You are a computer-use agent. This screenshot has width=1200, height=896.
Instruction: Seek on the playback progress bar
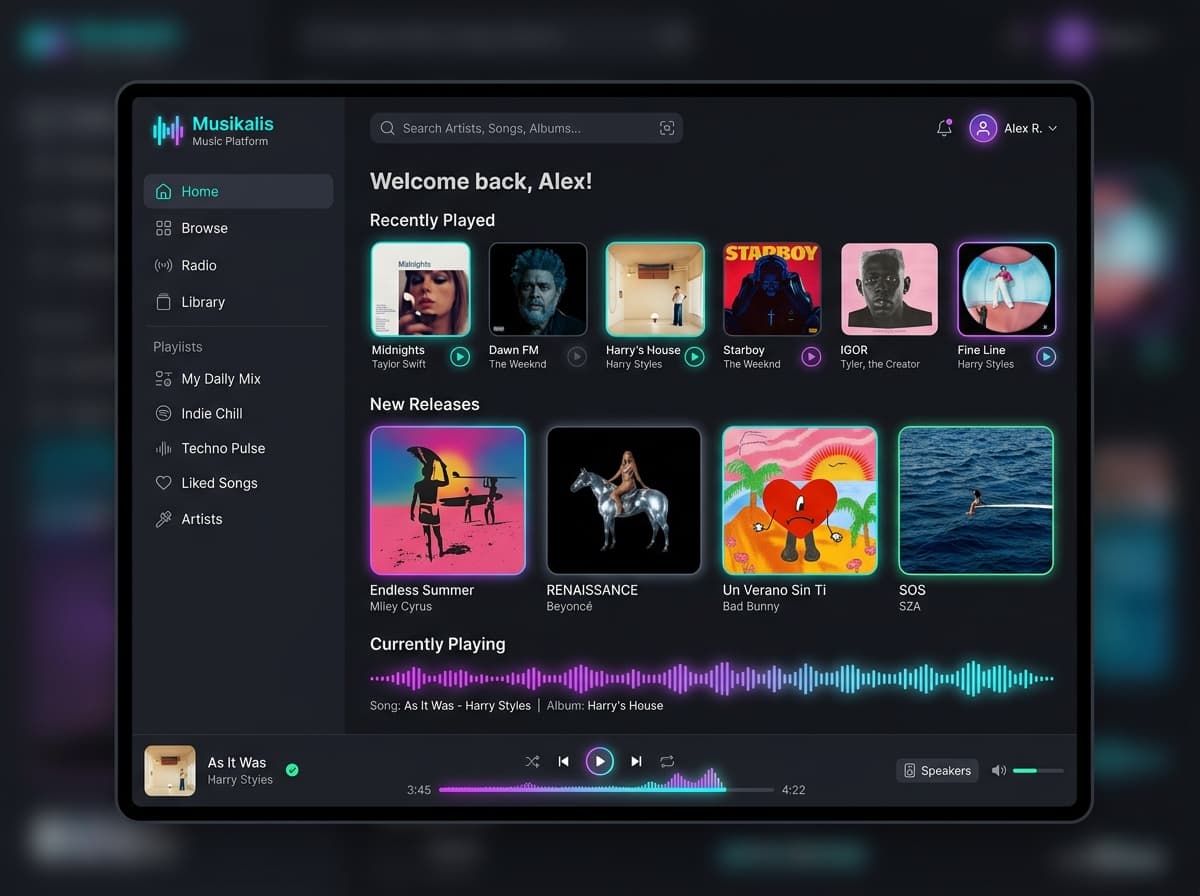tap(606, 790)
